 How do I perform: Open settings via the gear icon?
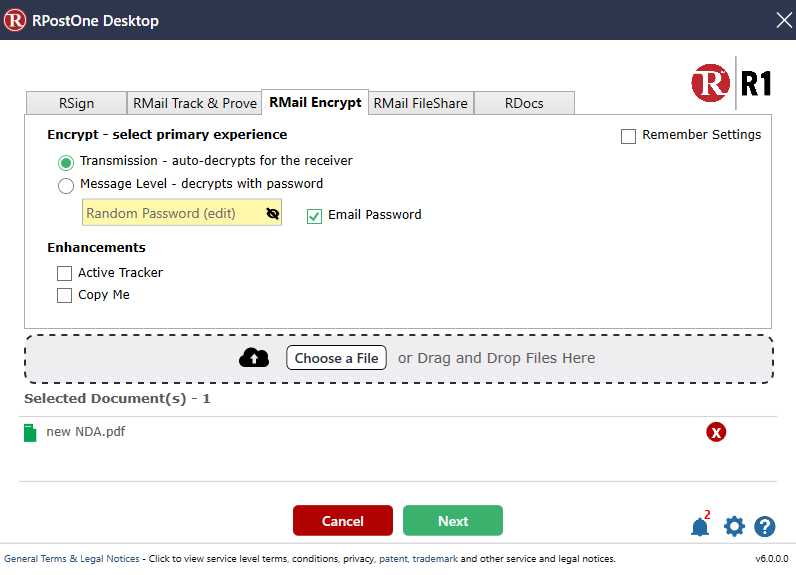point(734,527)
